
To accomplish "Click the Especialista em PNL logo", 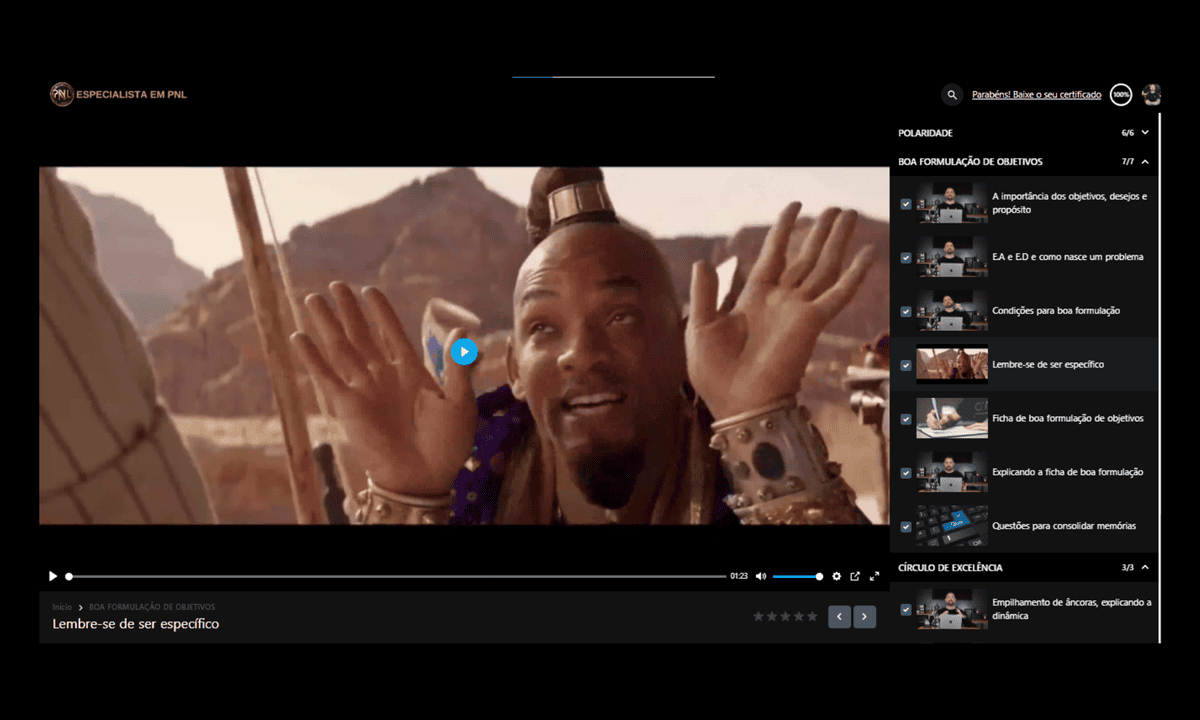I will 119,95.
